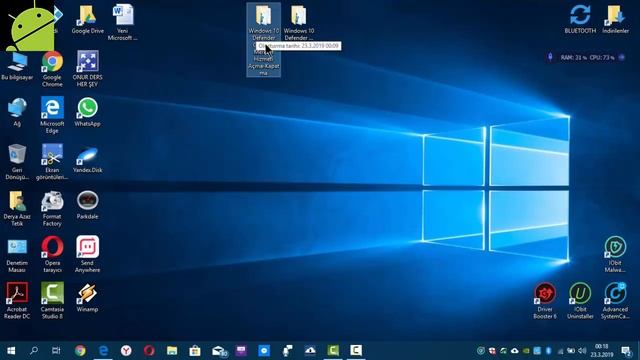Switch to the green Camtasia taskbar icon
This screenshot has width=640, height=360.
click(x=333, y=351)
